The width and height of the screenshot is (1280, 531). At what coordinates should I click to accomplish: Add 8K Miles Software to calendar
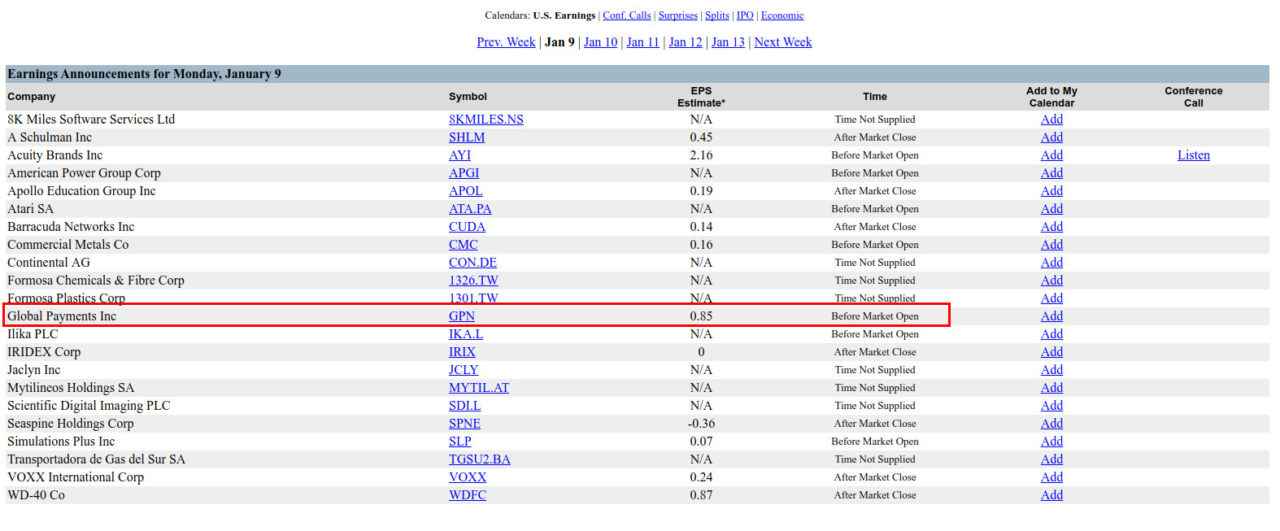click(x=1052, y=120)
